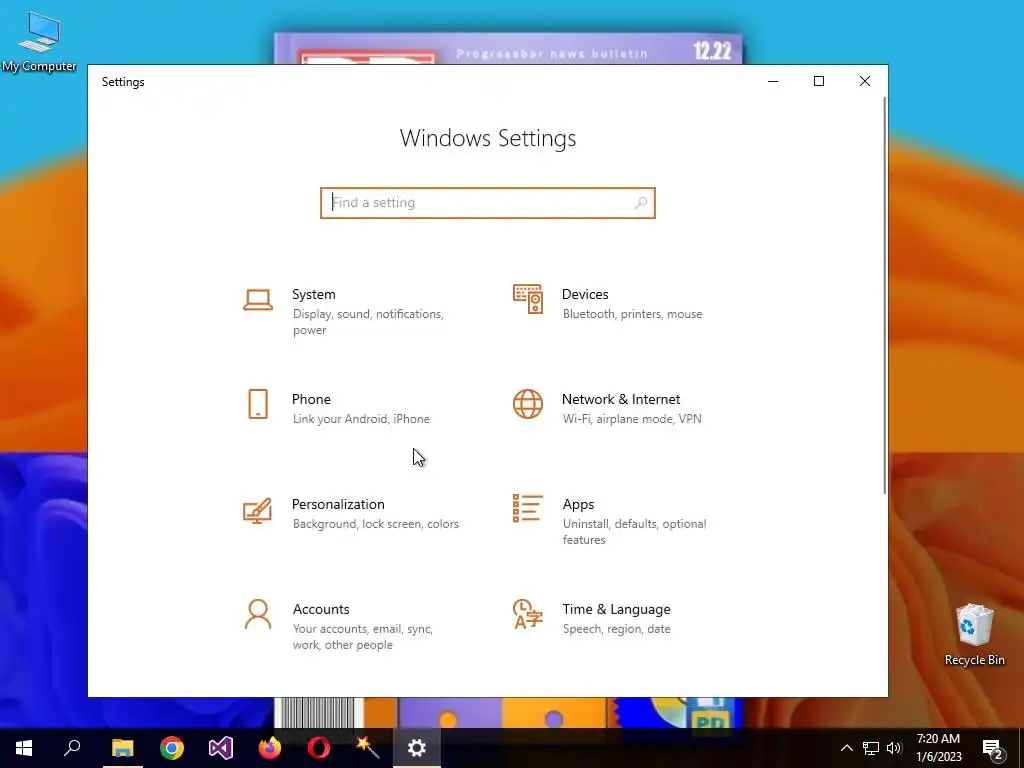Select the Settings gear on the taskbar
The width and height of the screenshot is (1024, 768).
pyautogui.click(x=417, y=748)
